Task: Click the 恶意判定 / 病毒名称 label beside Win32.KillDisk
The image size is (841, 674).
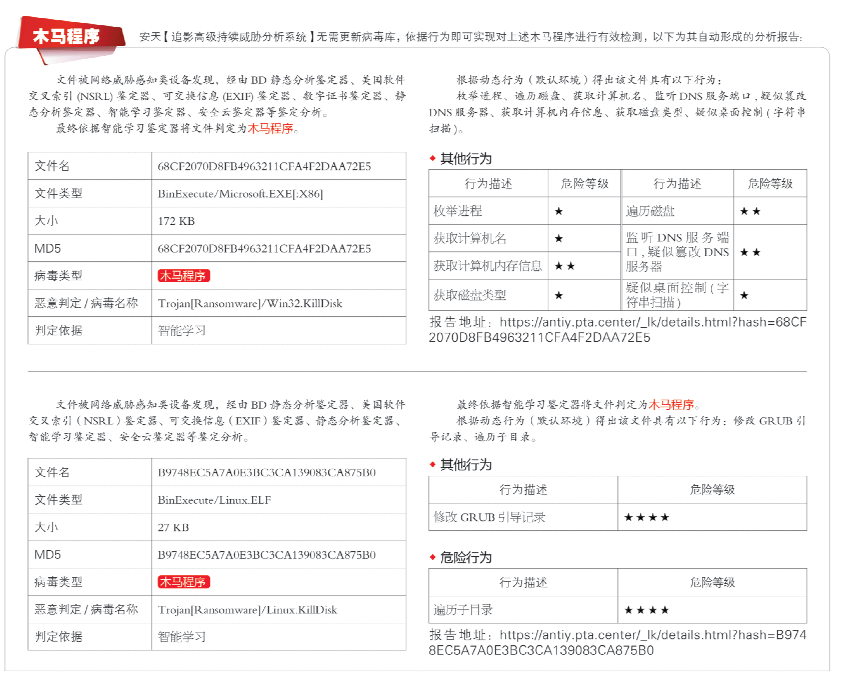Action: pos(86,303)
